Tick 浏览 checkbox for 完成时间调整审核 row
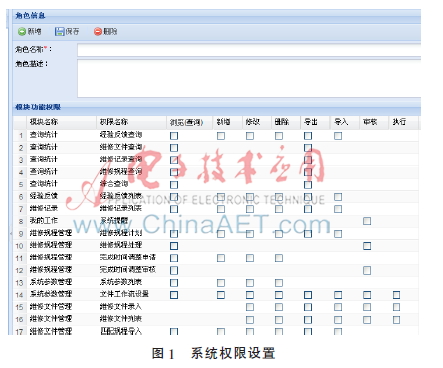 (x=174, y=270)
